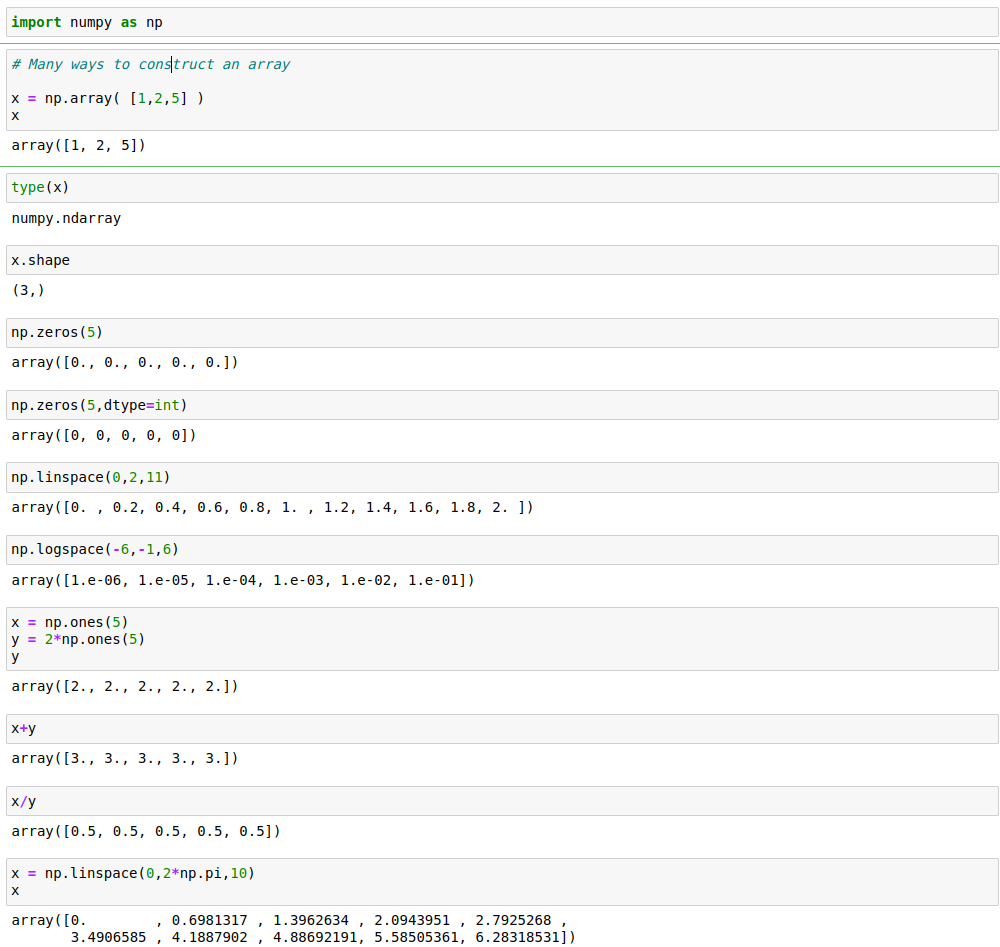Click the output ending with 6.28318531
This screenshot has width=1000, height=947.
coord(294,928)
